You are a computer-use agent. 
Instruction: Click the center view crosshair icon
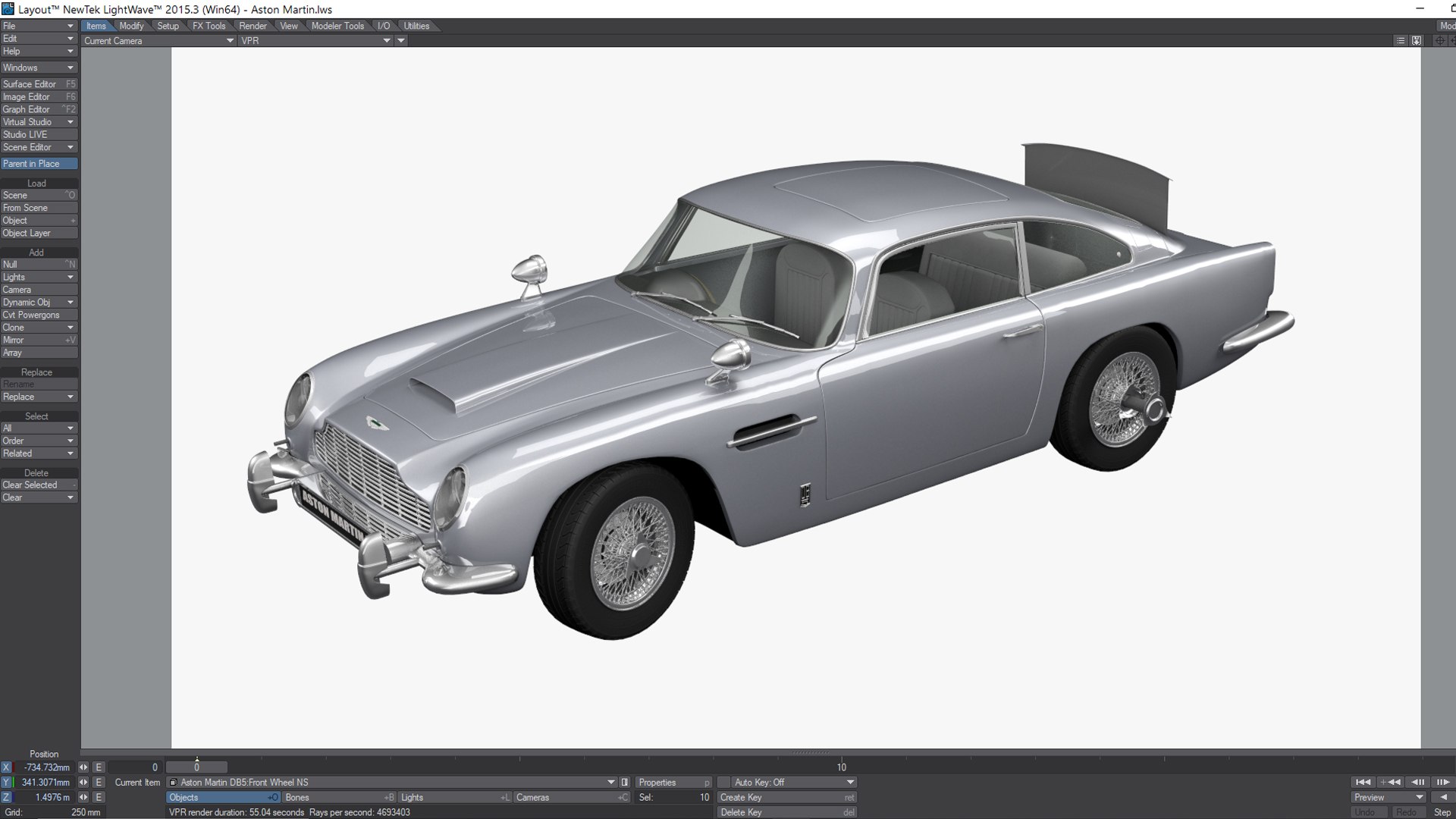(x=1439, y=41)
